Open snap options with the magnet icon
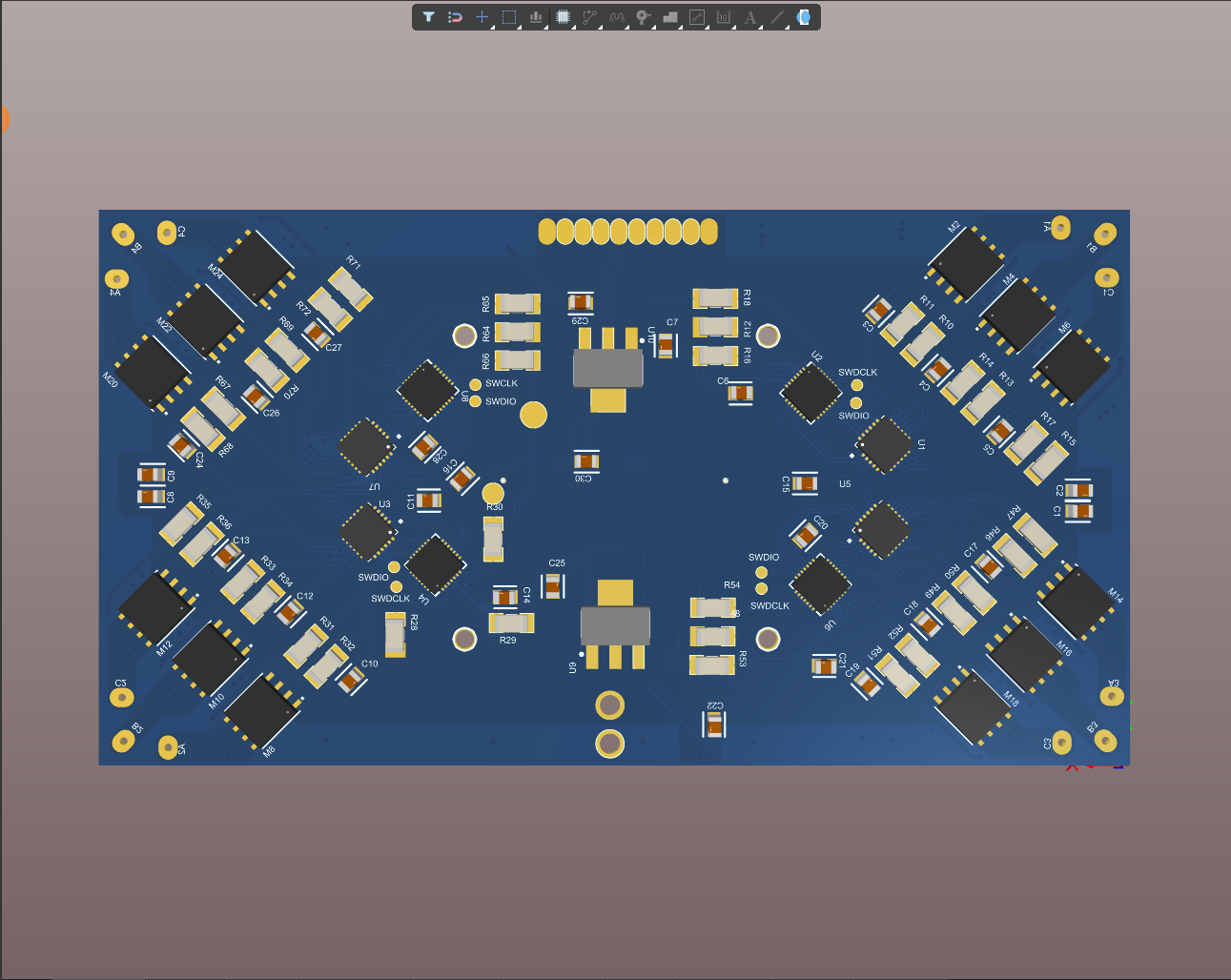The width and height of the screenshot is (1231, 980). pyautogui.click(x=456, y=17)
